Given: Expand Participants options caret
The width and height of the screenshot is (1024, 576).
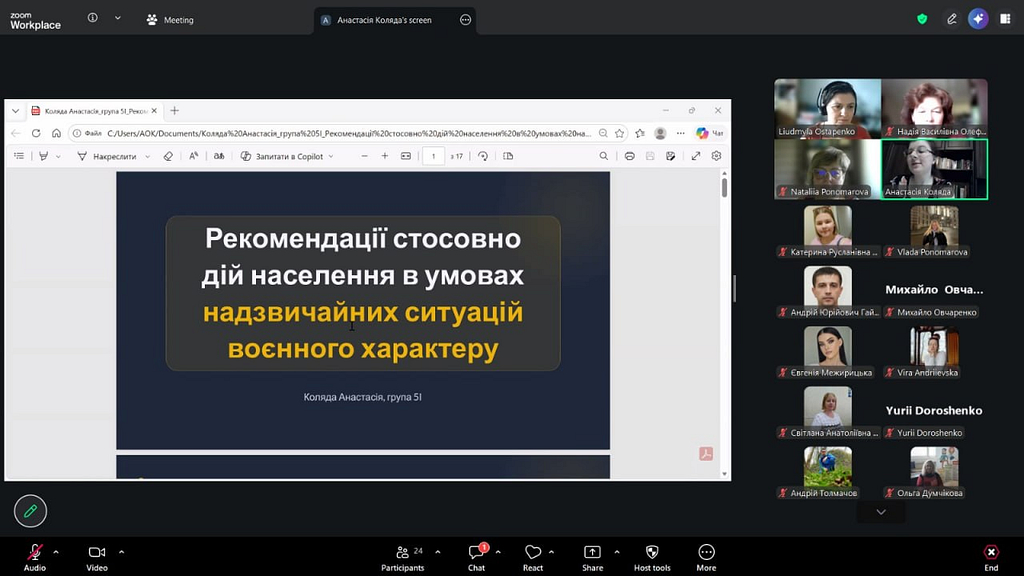Looking at the screenshot, I should click(x=438, y=552).
